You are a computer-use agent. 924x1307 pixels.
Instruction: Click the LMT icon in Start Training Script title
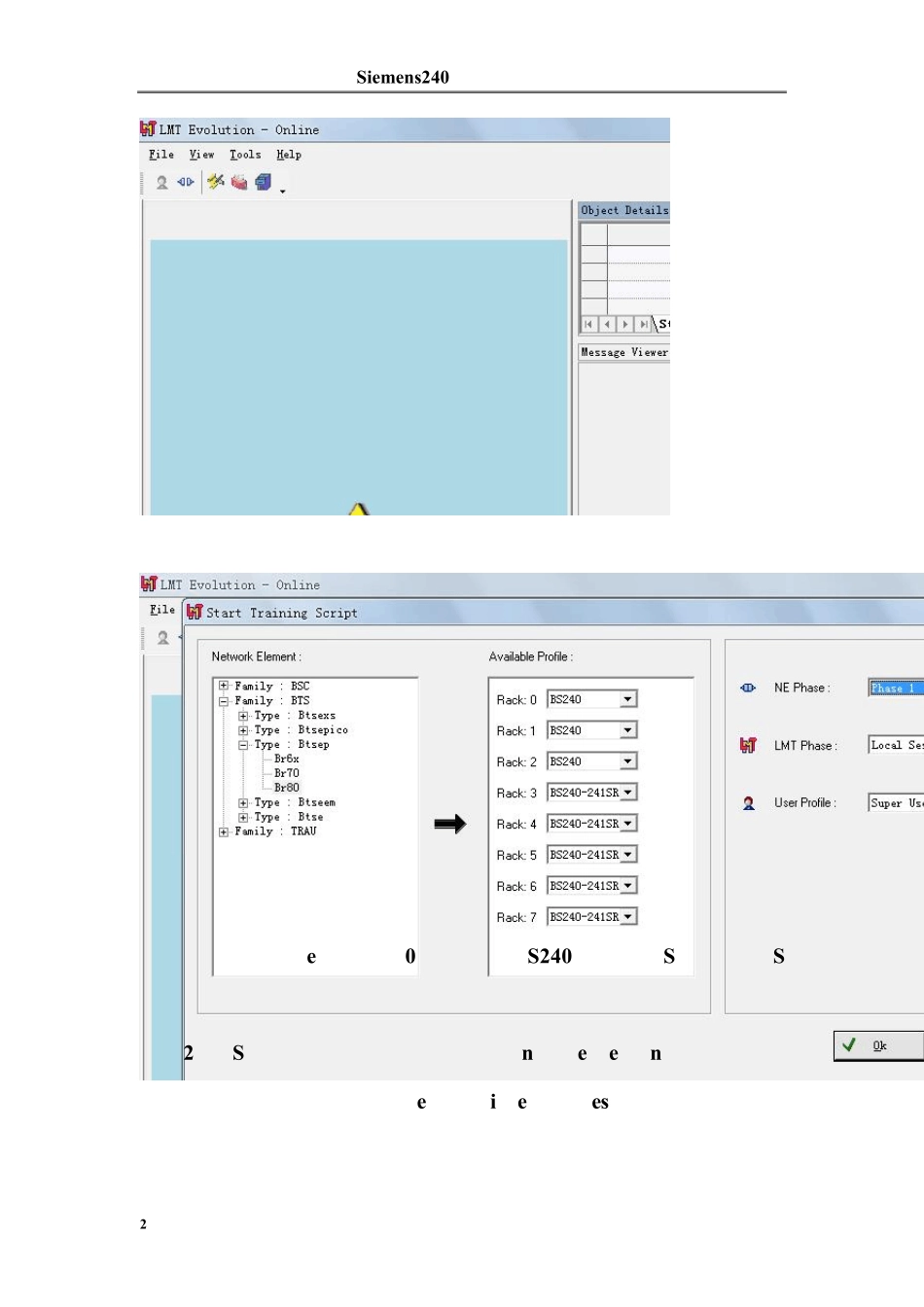195,612
